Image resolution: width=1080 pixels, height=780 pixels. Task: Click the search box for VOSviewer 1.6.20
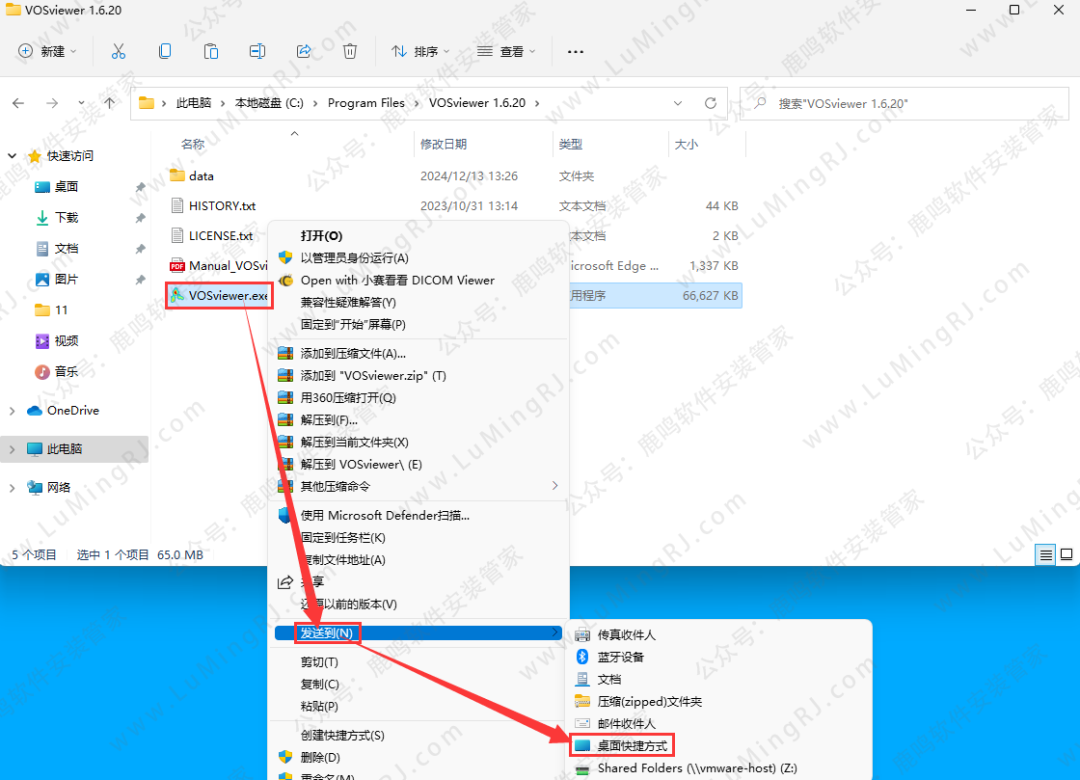pyautogui.click(x=900, y=103)
